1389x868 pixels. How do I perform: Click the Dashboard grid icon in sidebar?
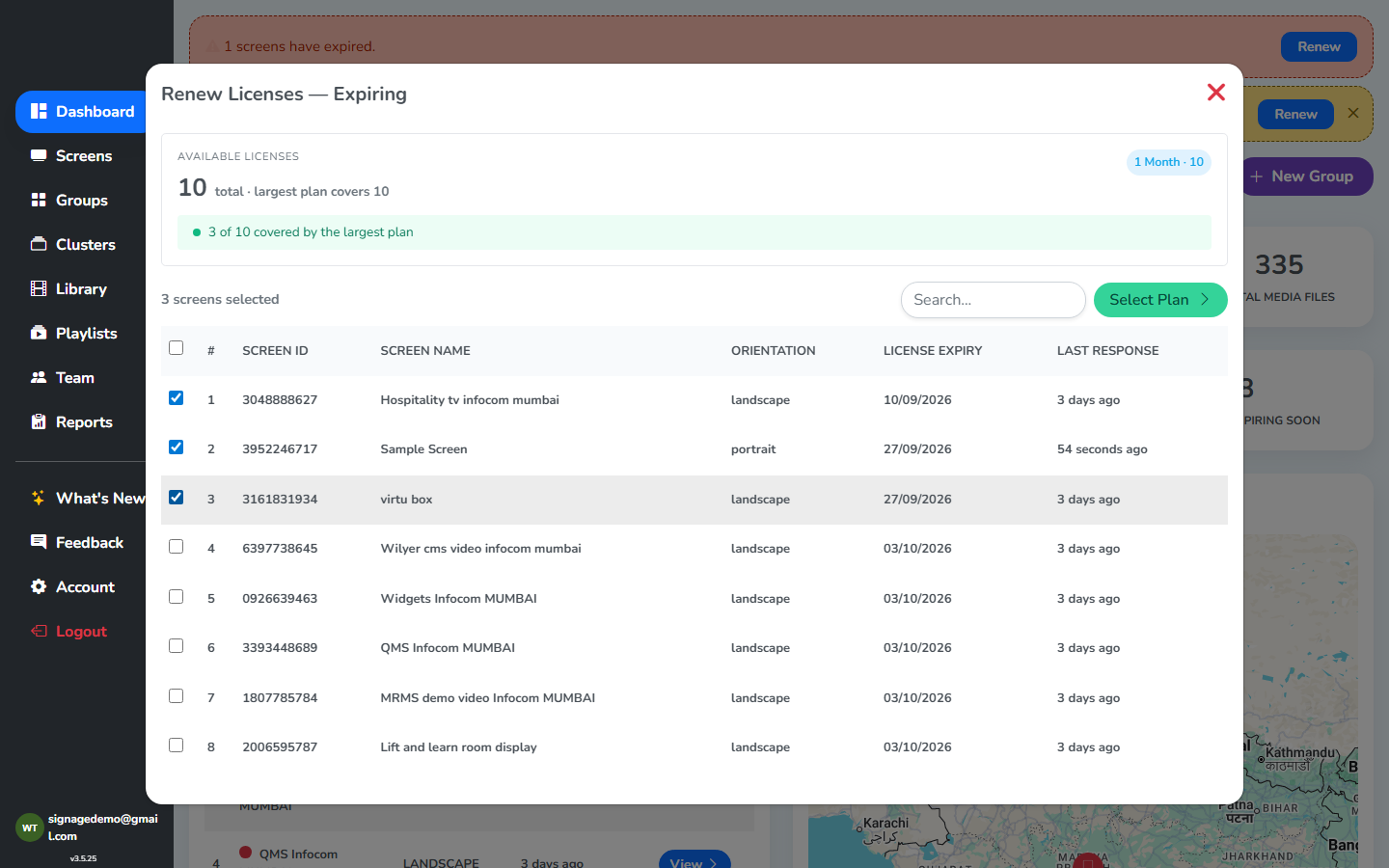(39, 111)
